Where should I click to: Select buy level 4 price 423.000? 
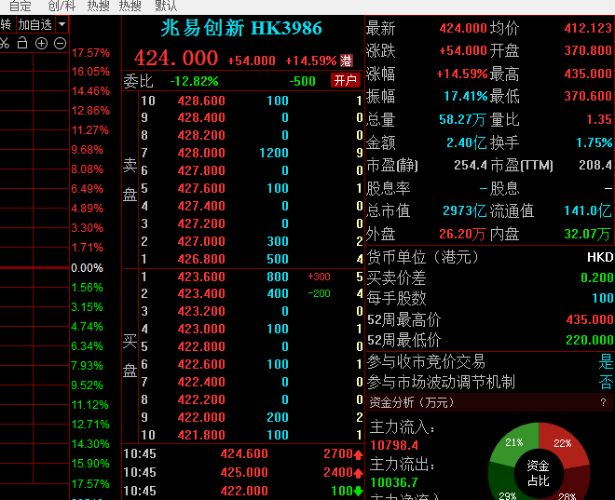click(201, 329)
